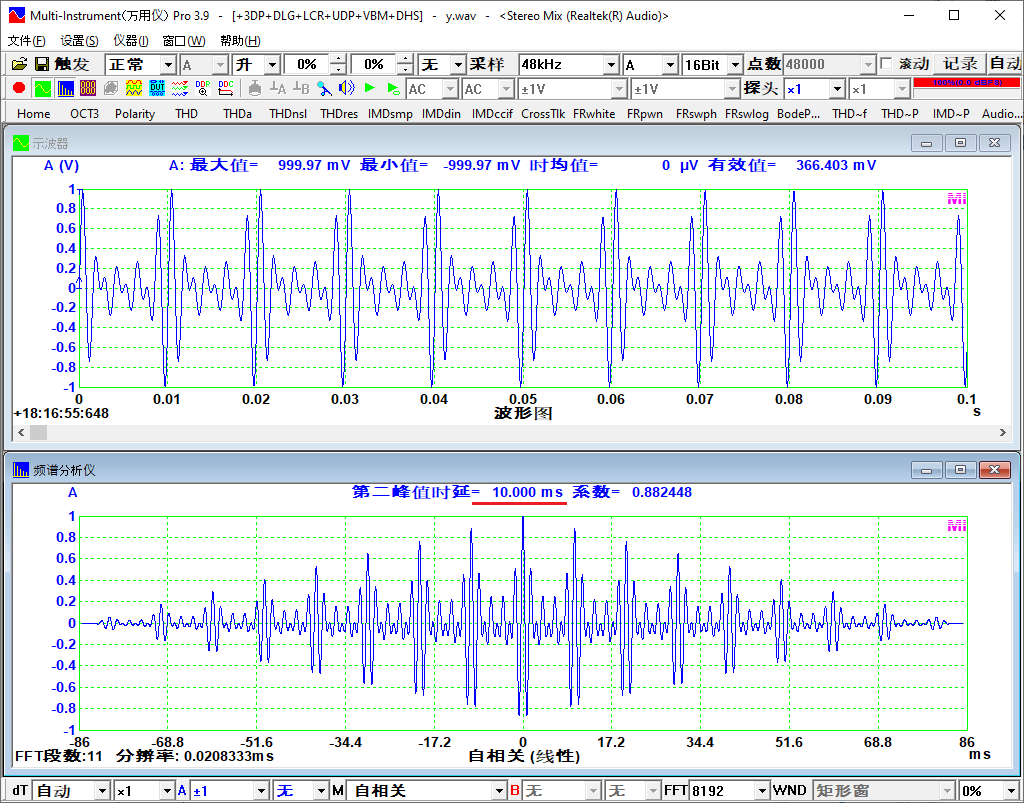Click the 记录 record button

960,64
